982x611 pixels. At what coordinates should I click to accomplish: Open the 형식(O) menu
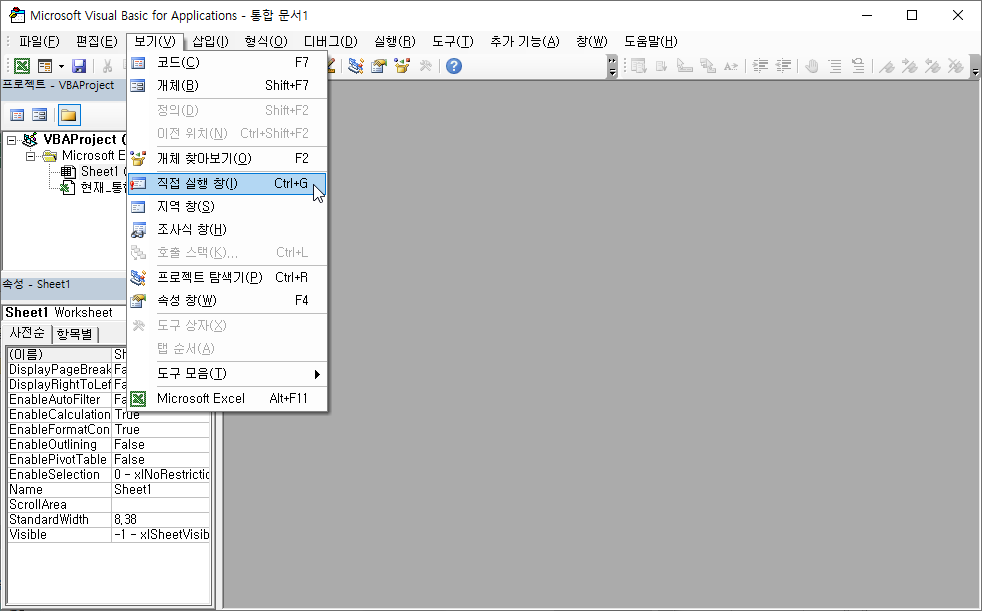tap(266, 41)
